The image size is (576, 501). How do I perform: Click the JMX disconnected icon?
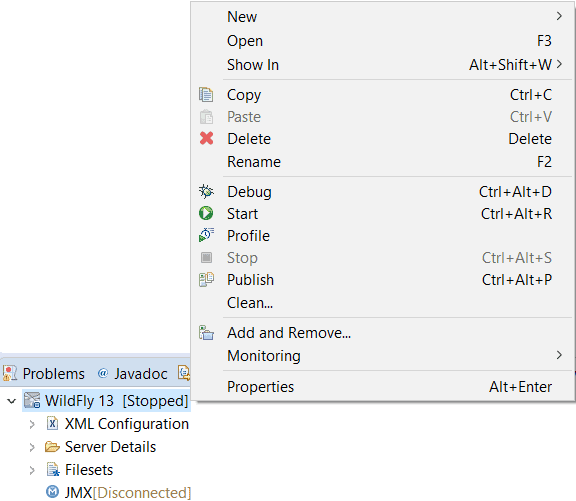click(x=53, y=491)
